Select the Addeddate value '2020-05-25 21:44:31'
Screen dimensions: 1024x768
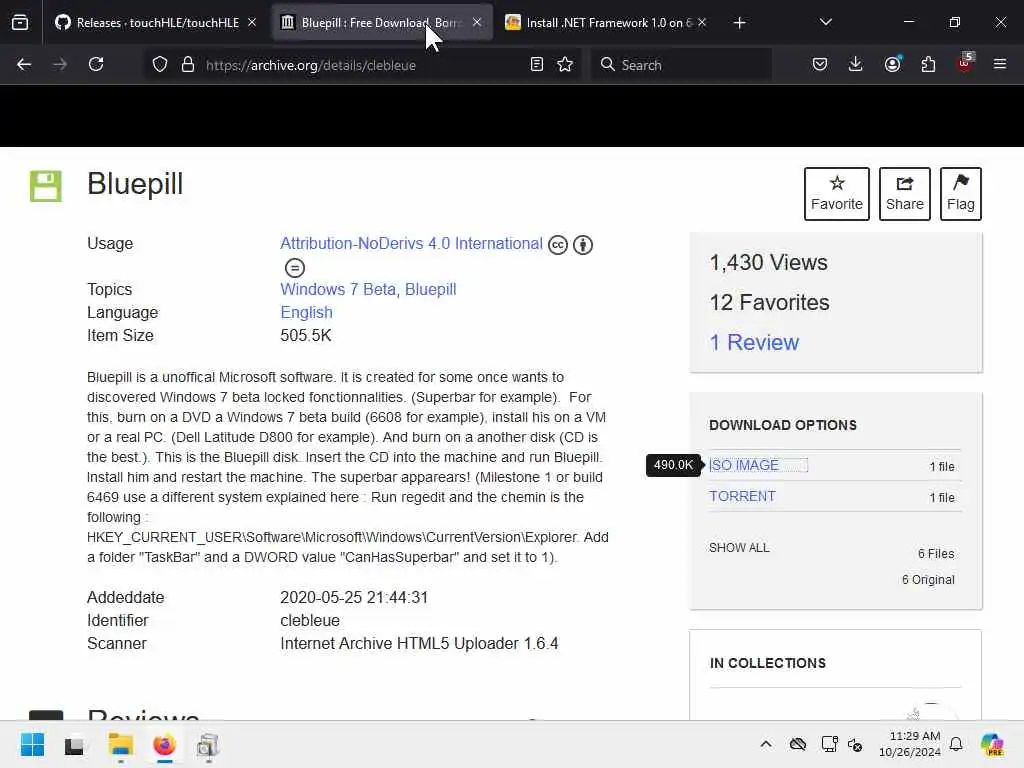click(x=354, y=598)
